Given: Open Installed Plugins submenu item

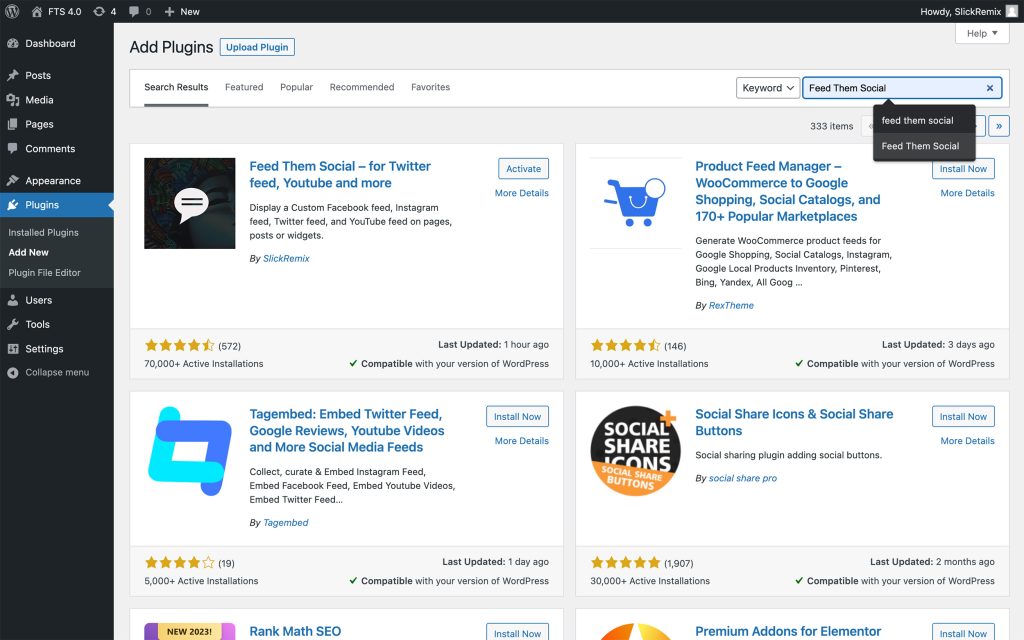Looking at the screenshot, I should pos(43,232).
